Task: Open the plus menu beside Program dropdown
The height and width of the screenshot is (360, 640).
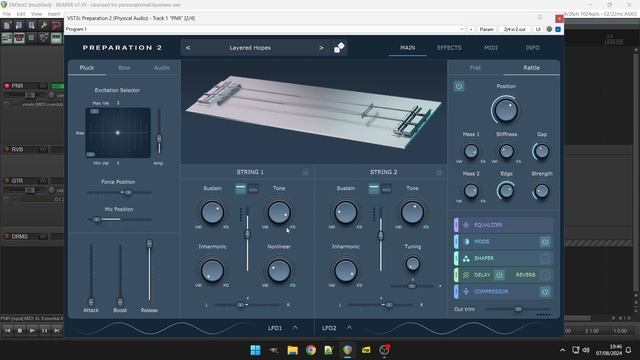Action: (471, 29)
